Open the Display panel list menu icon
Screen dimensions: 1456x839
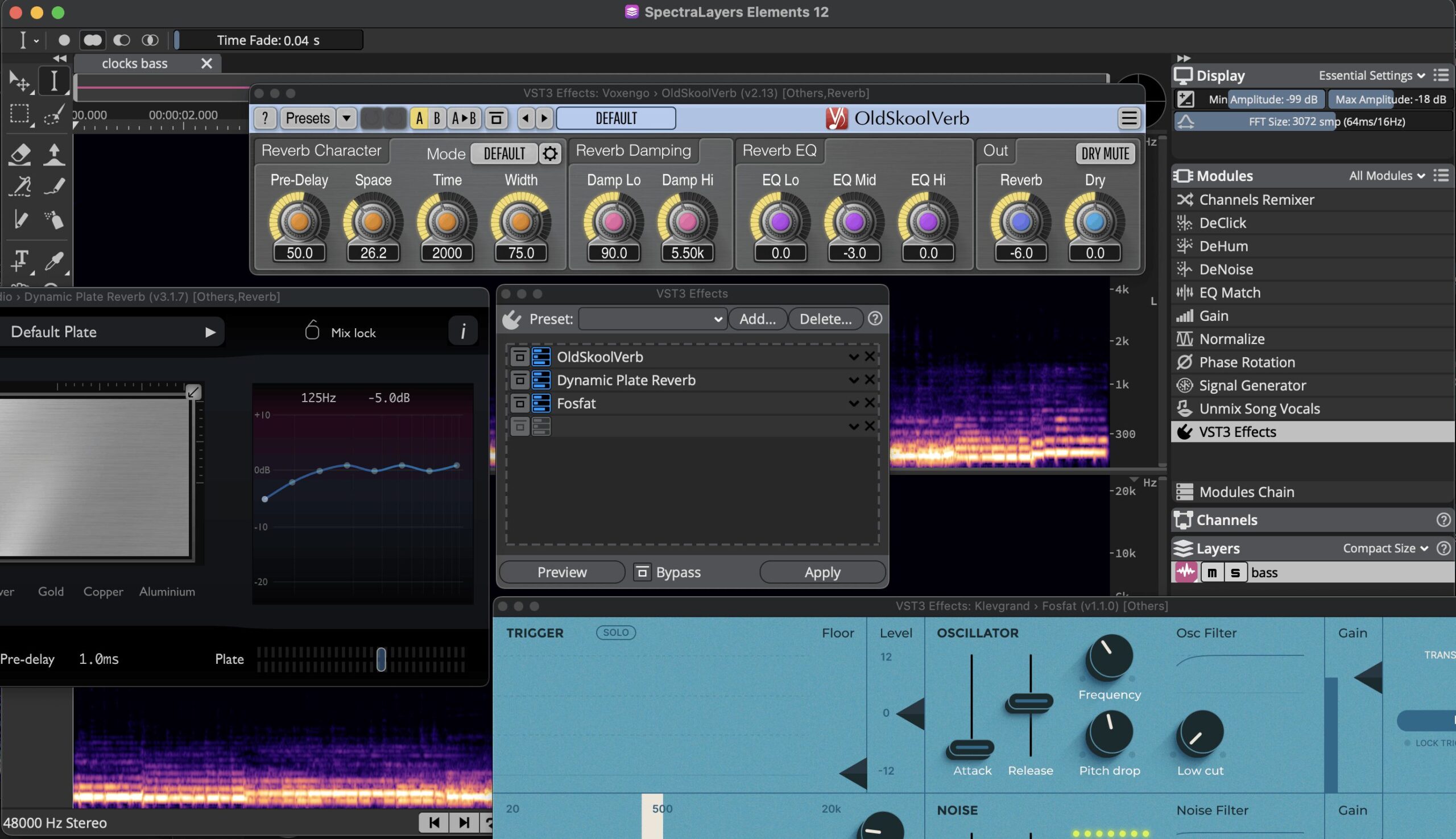(1441, 75)
